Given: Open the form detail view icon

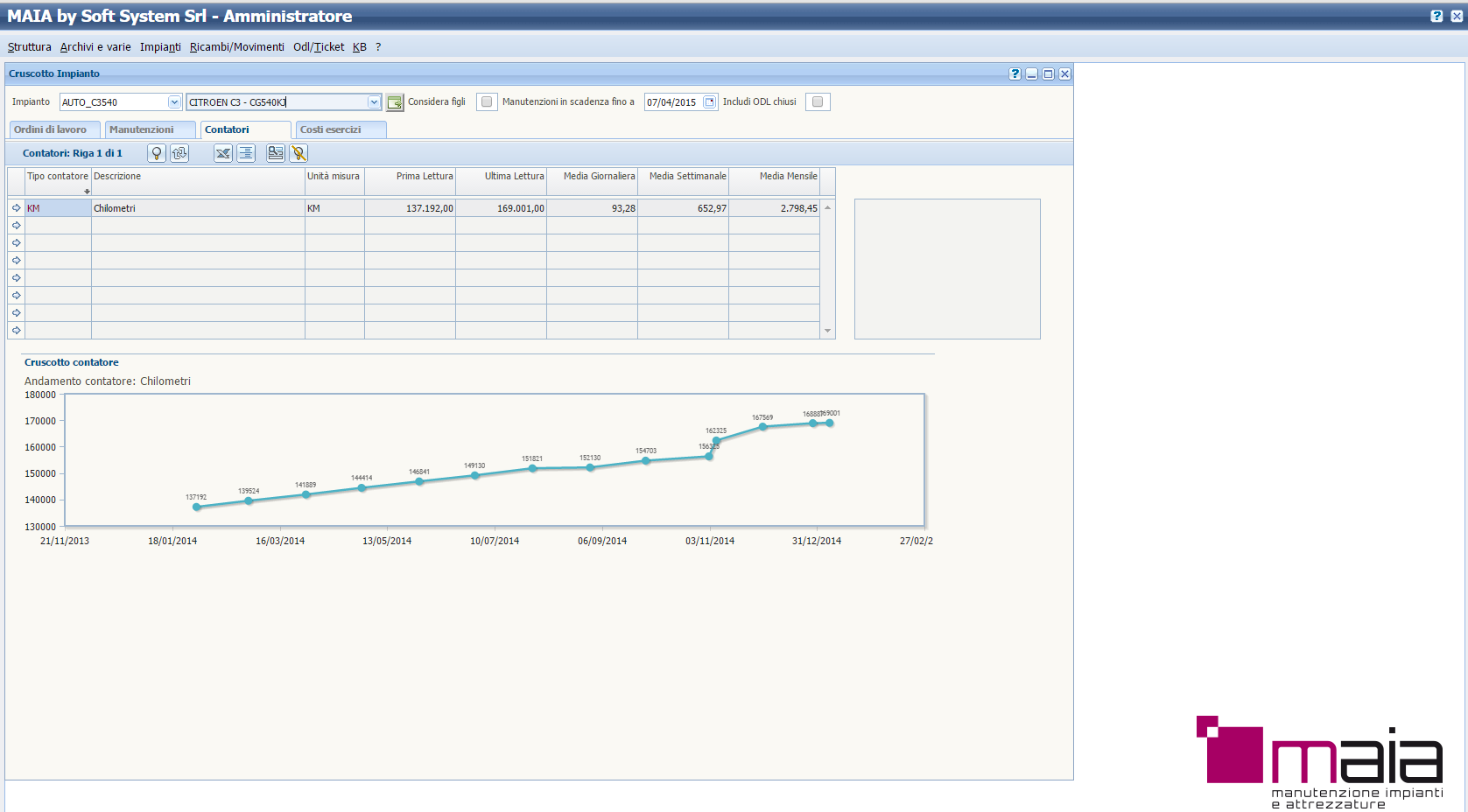Looking at the screenshot, I should coord(276,153).
